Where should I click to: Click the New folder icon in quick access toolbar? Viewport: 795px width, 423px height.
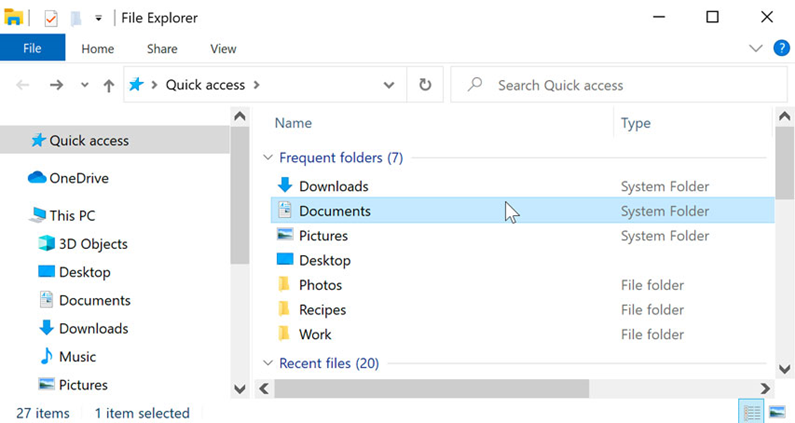(76, 19)
